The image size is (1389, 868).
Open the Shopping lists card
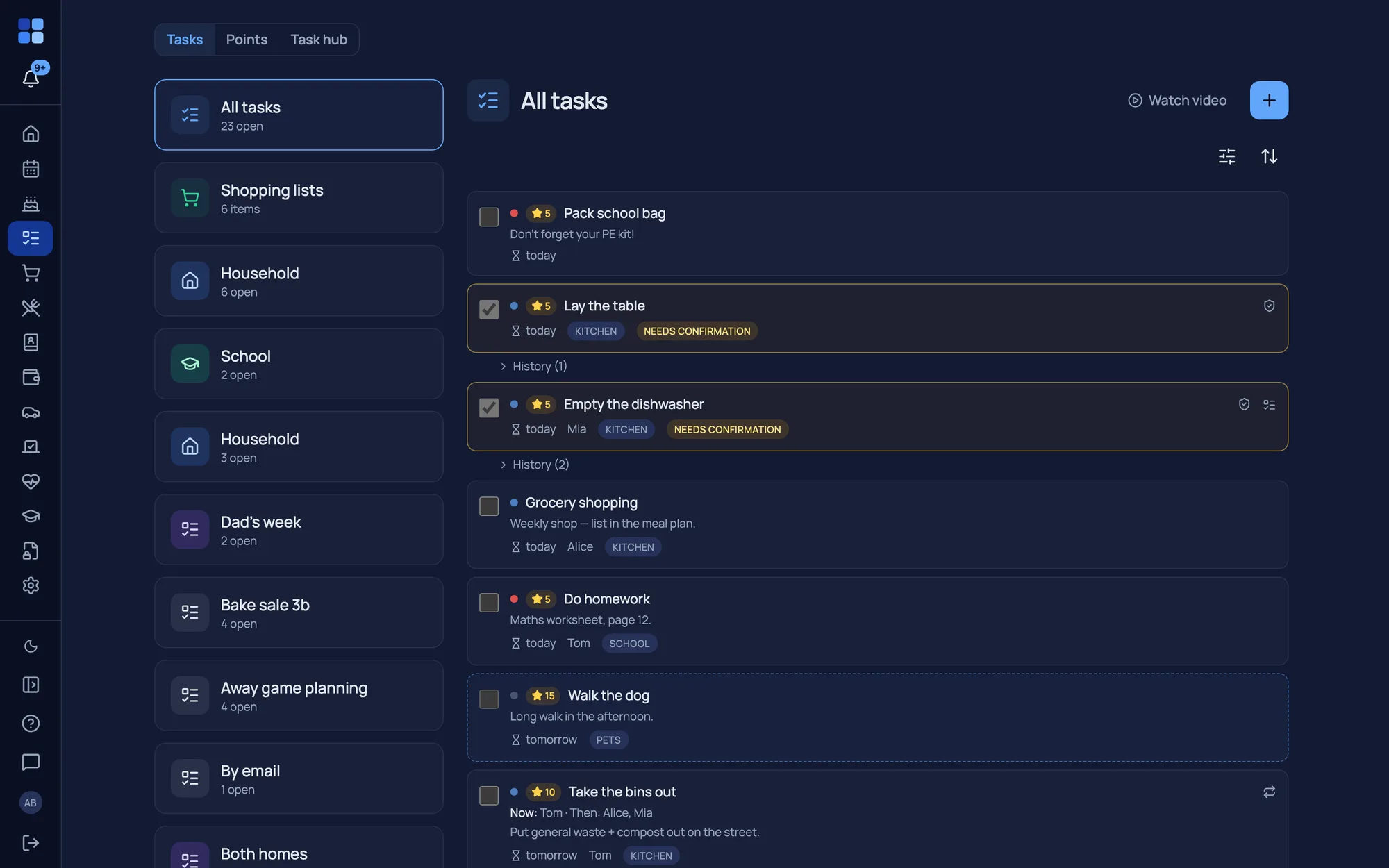coord(299,198)
